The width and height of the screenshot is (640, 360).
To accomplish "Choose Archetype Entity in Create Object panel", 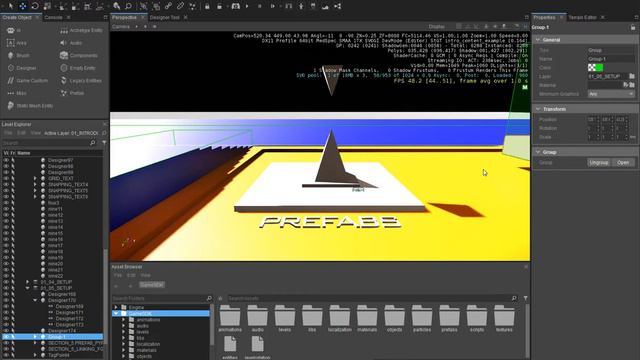I will pos(81,31).
